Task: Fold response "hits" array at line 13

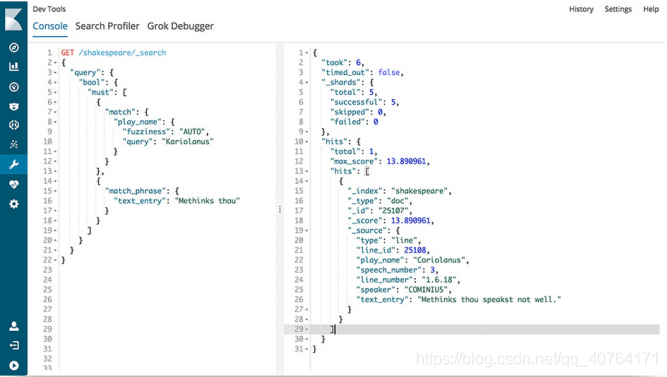Action: [306, 171]
